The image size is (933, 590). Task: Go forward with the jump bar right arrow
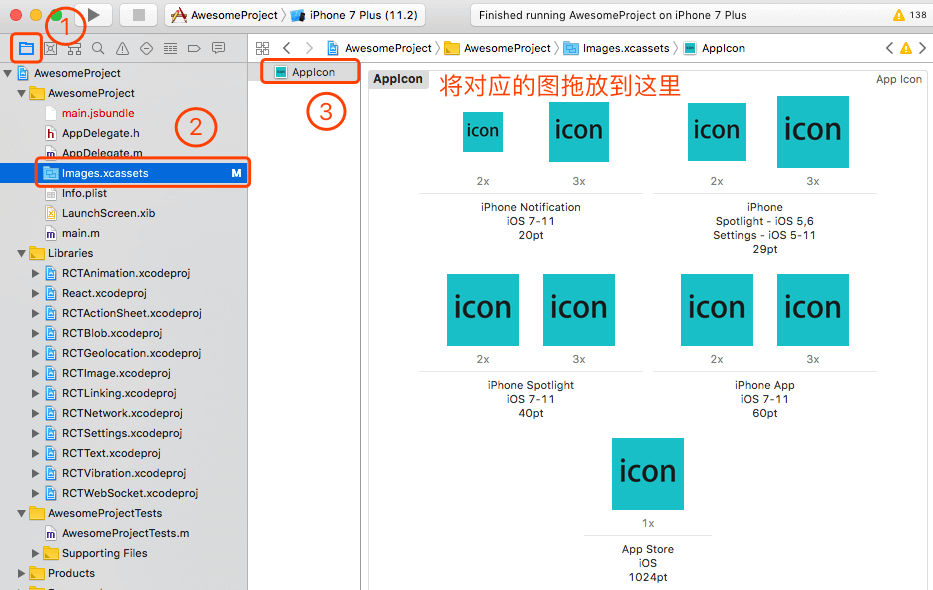[309, 48]
